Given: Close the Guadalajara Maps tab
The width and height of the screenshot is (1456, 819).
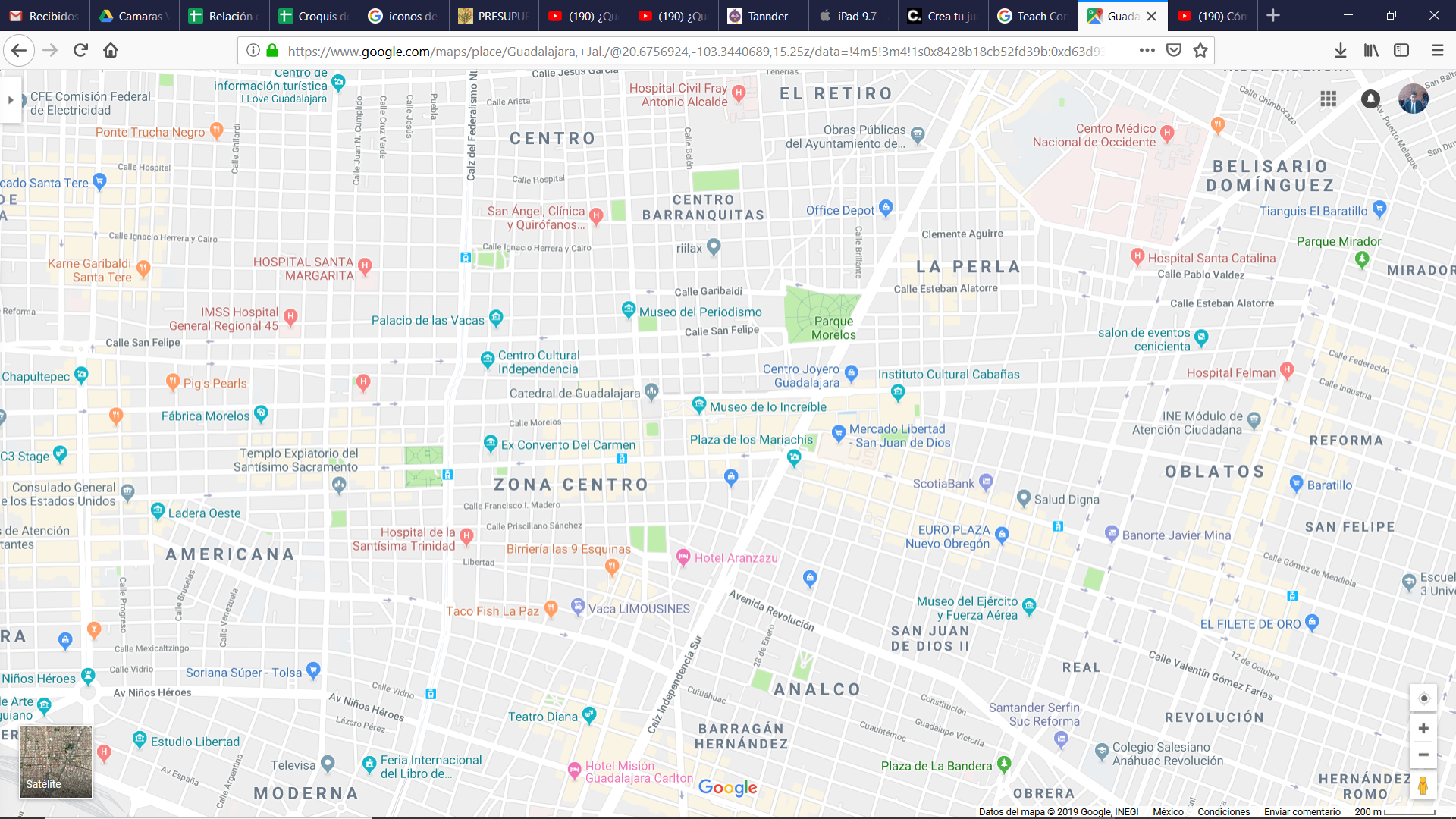Looking at the screenshot, I should click(x=1152, y=16).
